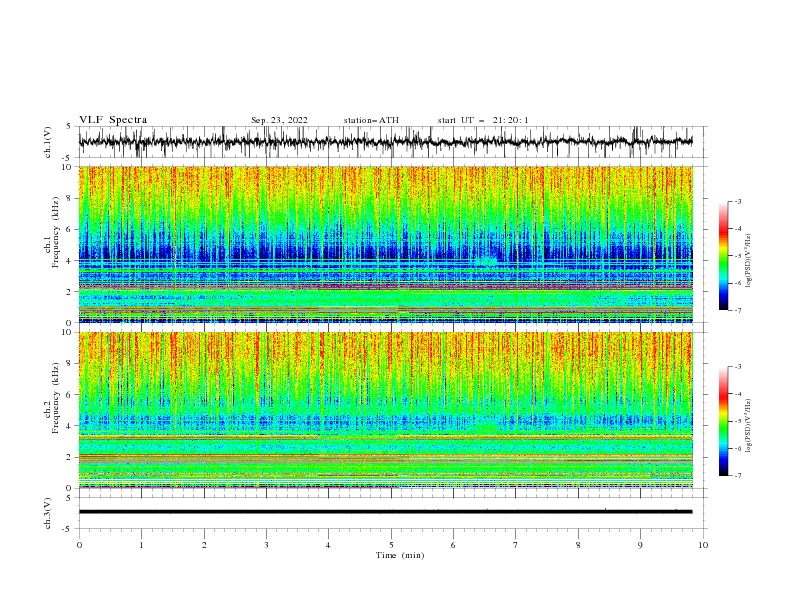Click the ch.1 color scale bar

pos(723,256)
